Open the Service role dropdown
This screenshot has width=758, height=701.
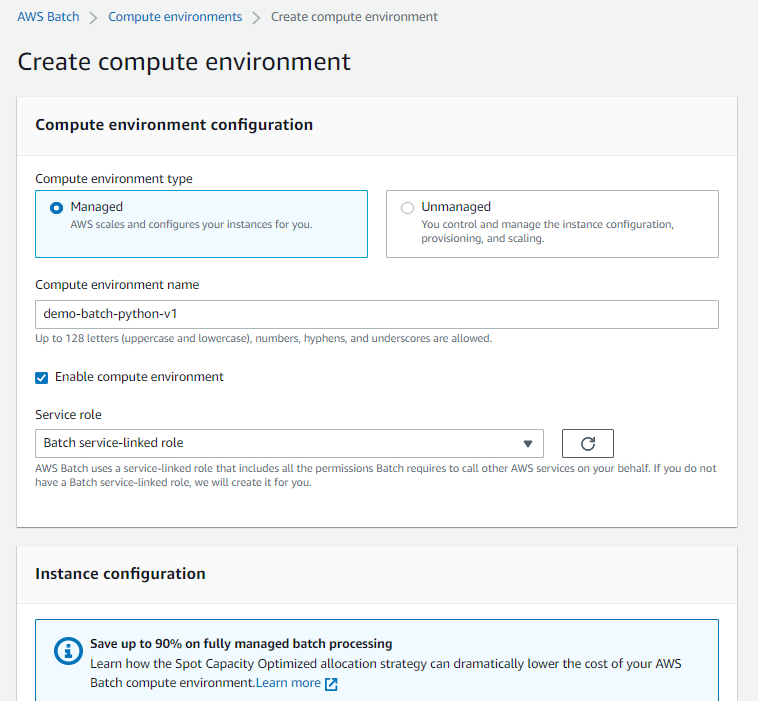pos(289,443)
